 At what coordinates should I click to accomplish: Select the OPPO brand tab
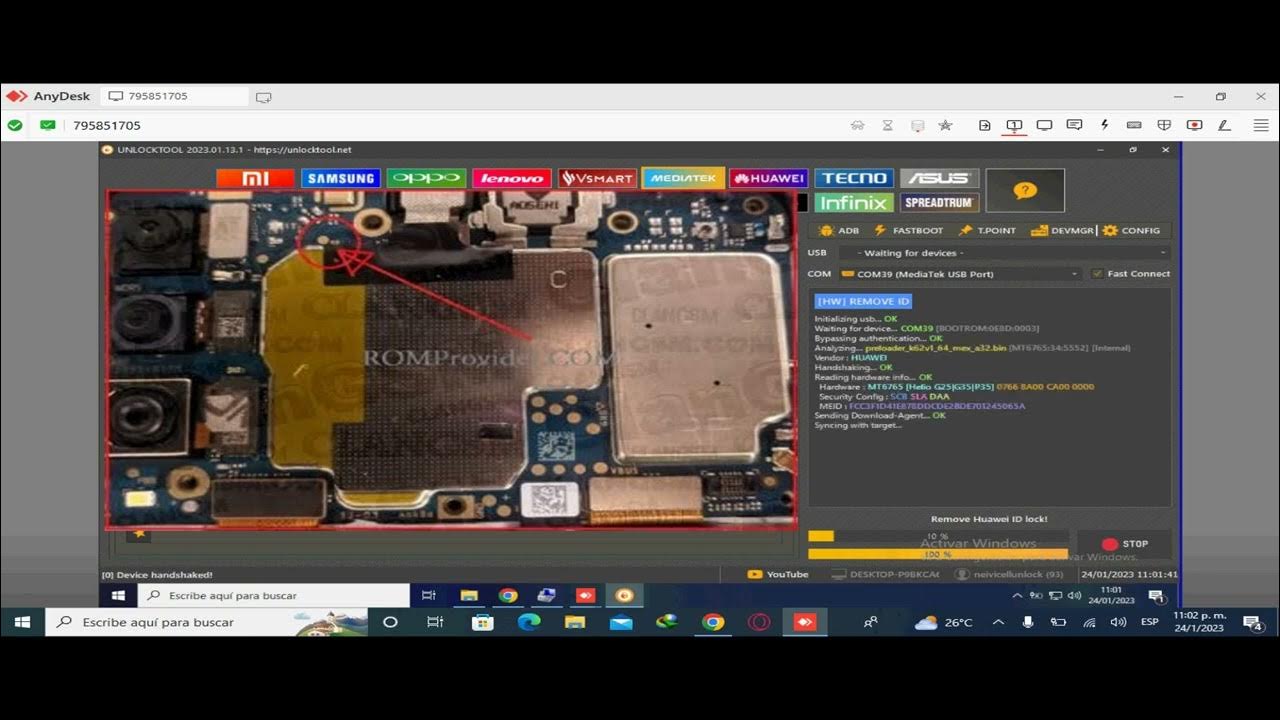coord(426,178)
